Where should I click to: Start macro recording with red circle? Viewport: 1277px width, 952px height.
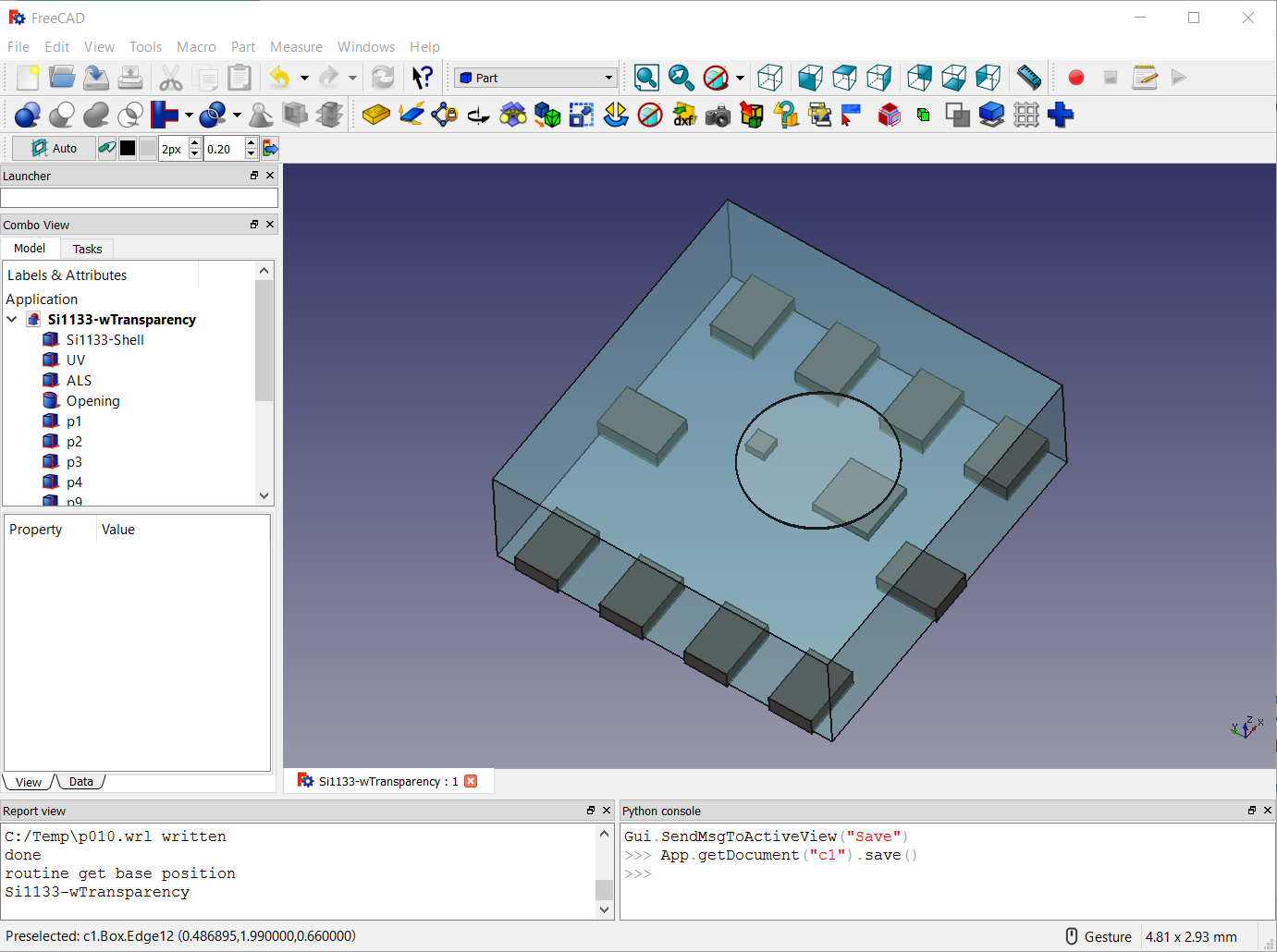[1075, 78]
